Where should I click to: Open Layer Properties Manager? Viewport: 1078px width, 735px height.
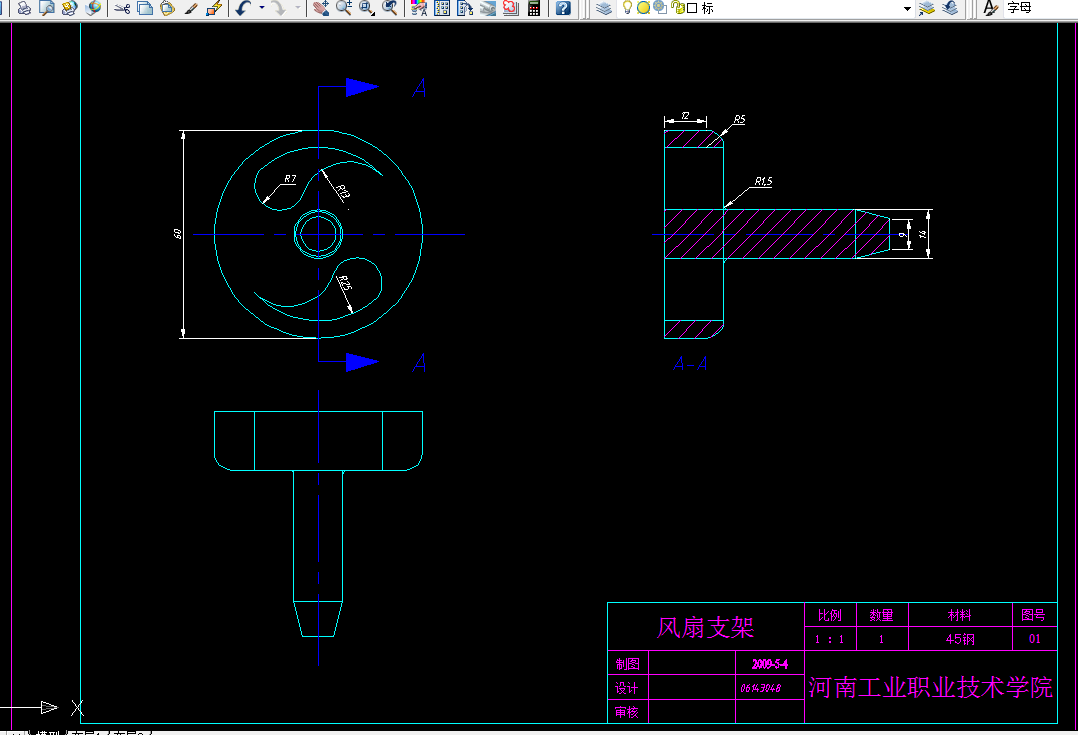[604, 8]
